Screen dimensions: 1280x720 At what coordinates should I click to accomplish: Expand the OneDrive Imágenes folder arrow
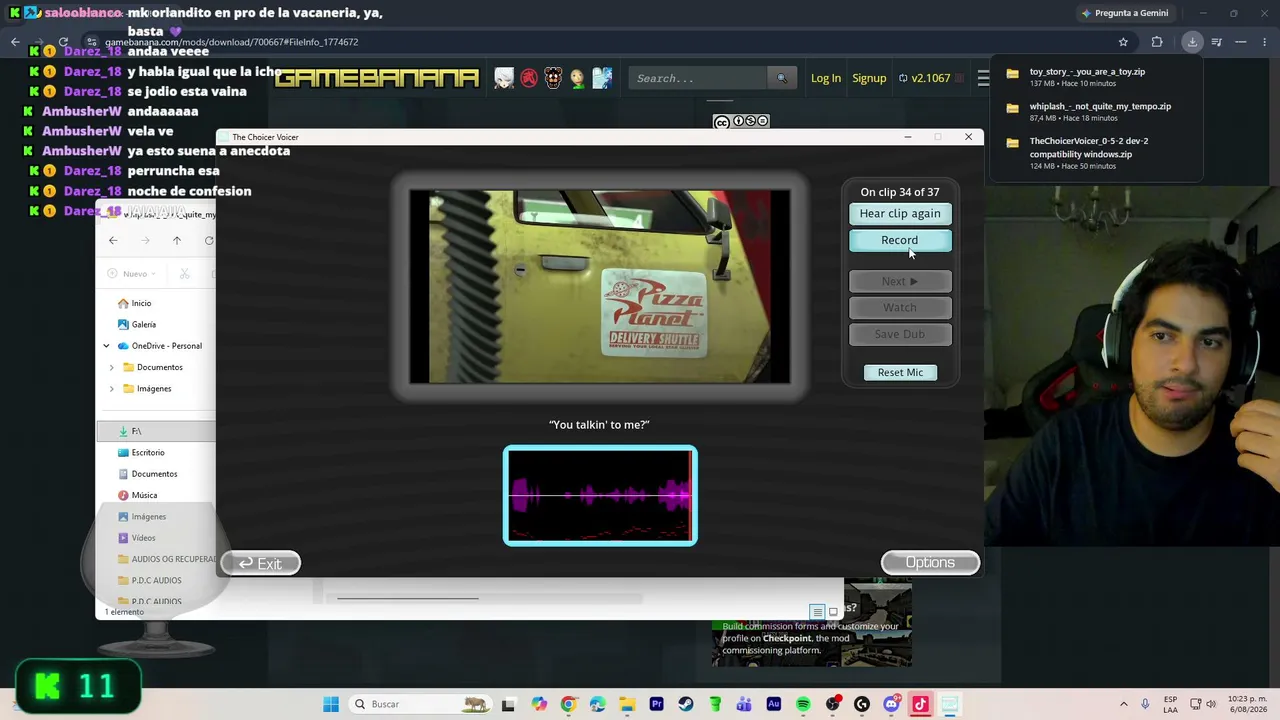point(112,388)
